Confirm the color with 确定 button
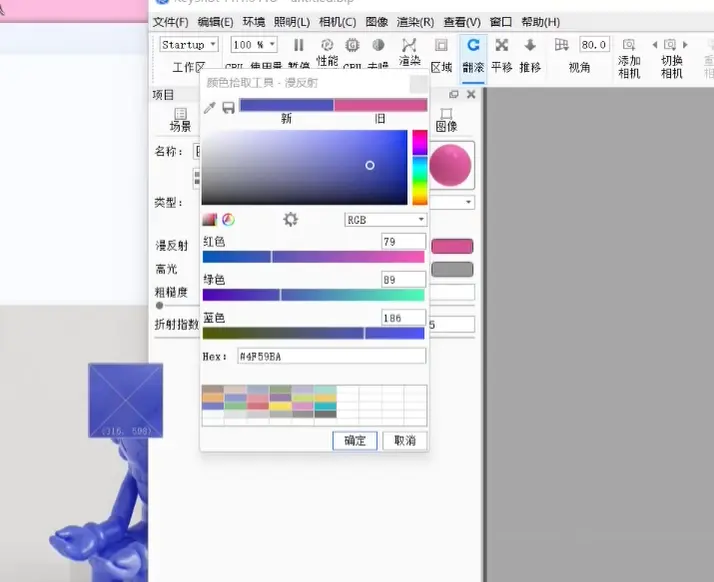 [355, 440]
